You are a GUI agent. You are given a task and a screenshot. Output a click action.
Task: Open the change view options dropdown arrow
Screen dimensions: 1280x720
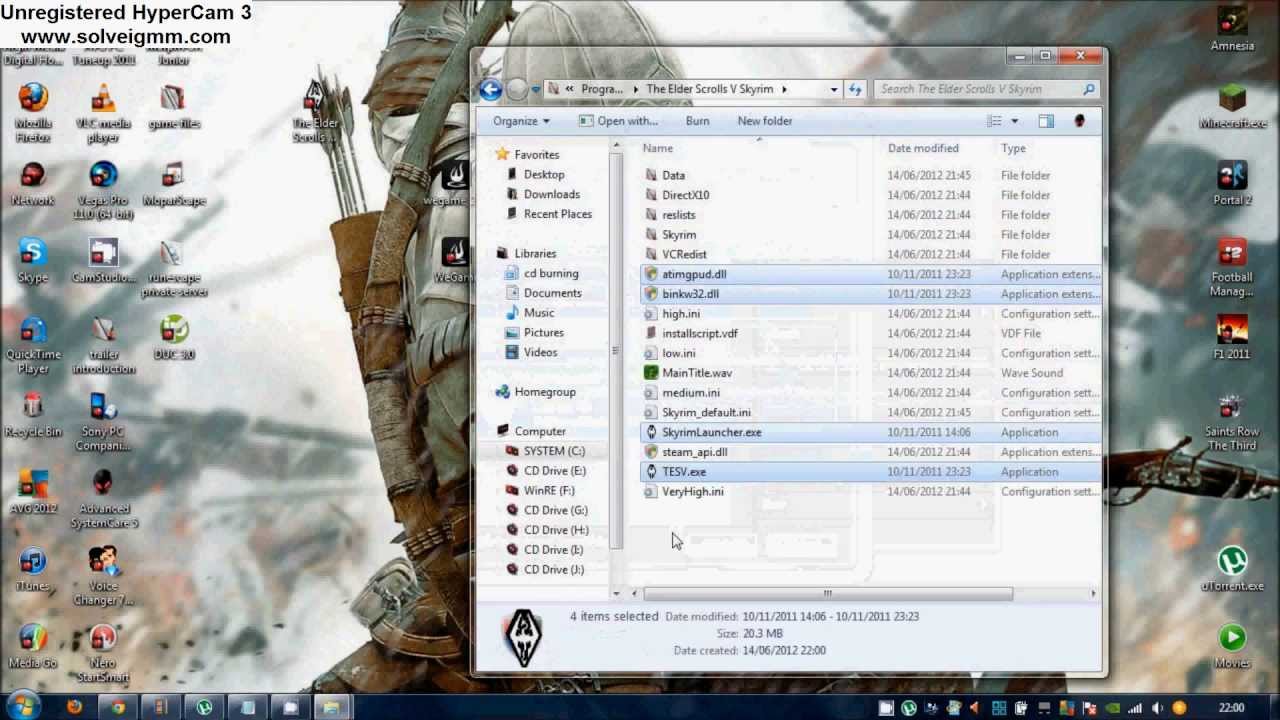pos(1014,121)
